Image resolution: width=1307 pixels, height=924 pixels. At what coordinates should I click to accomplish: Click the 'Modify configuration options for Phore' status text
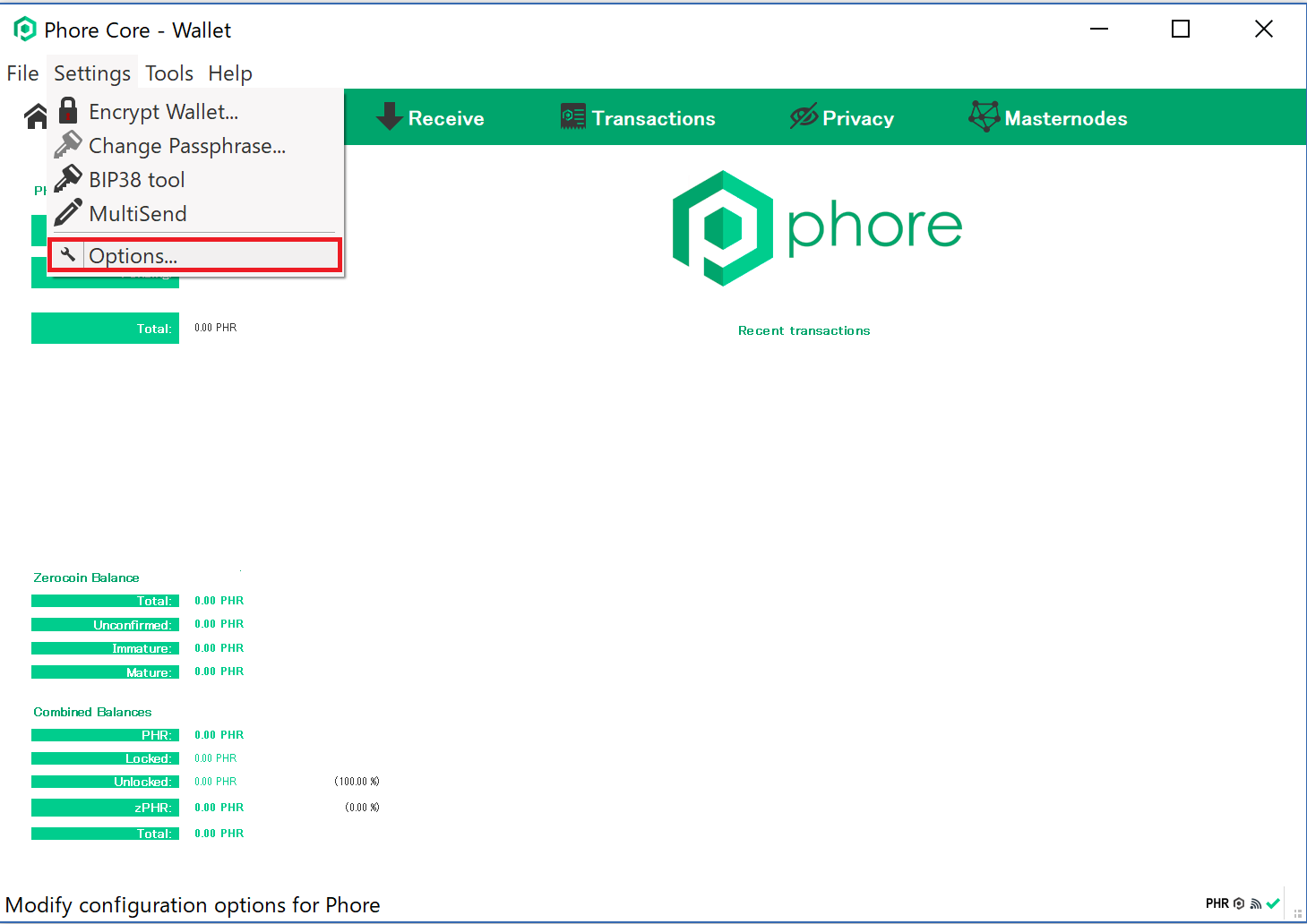[x=193, y=905]
